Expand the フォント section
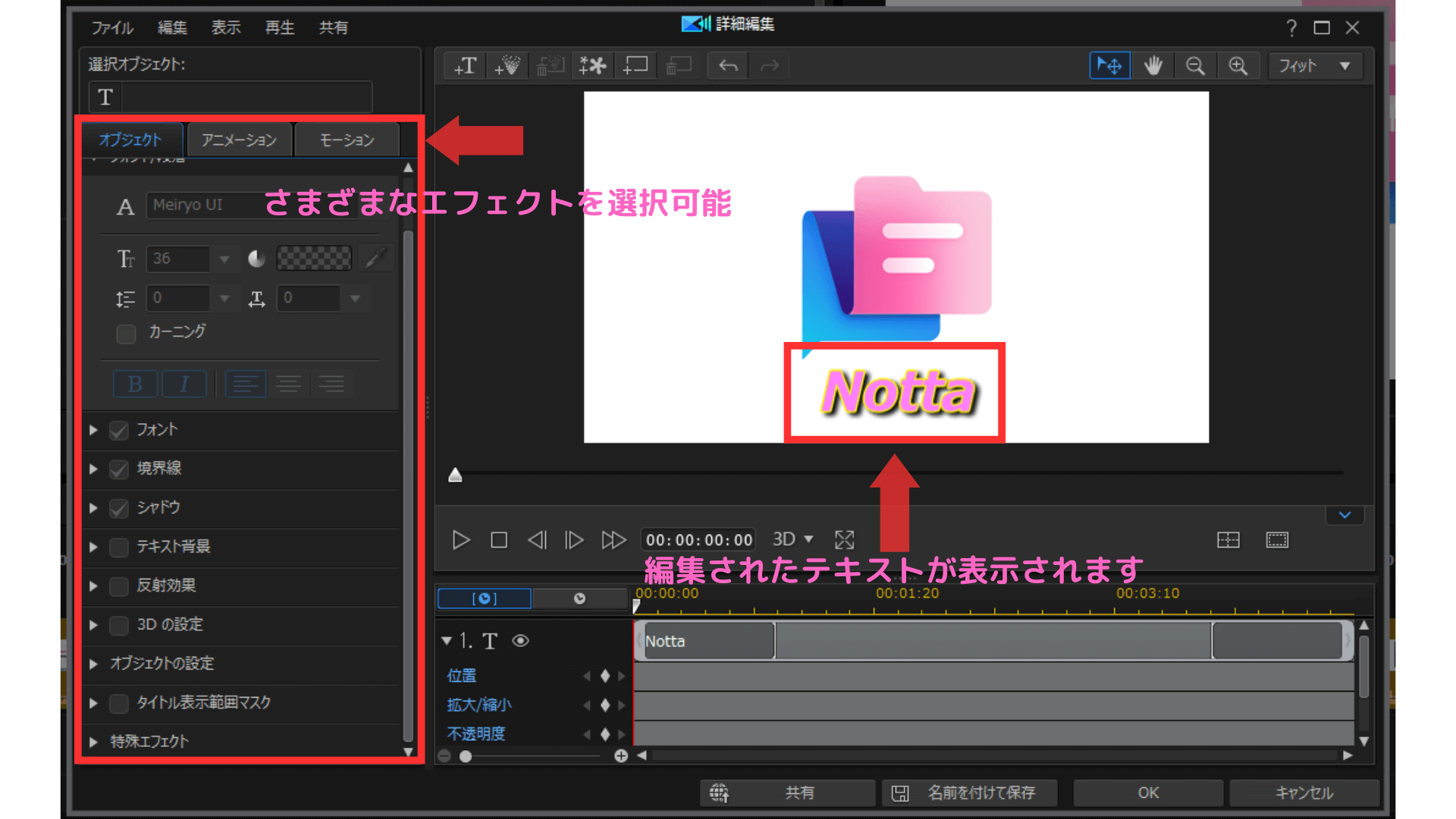The image size is (1456, 819). (x=93, y=430)
